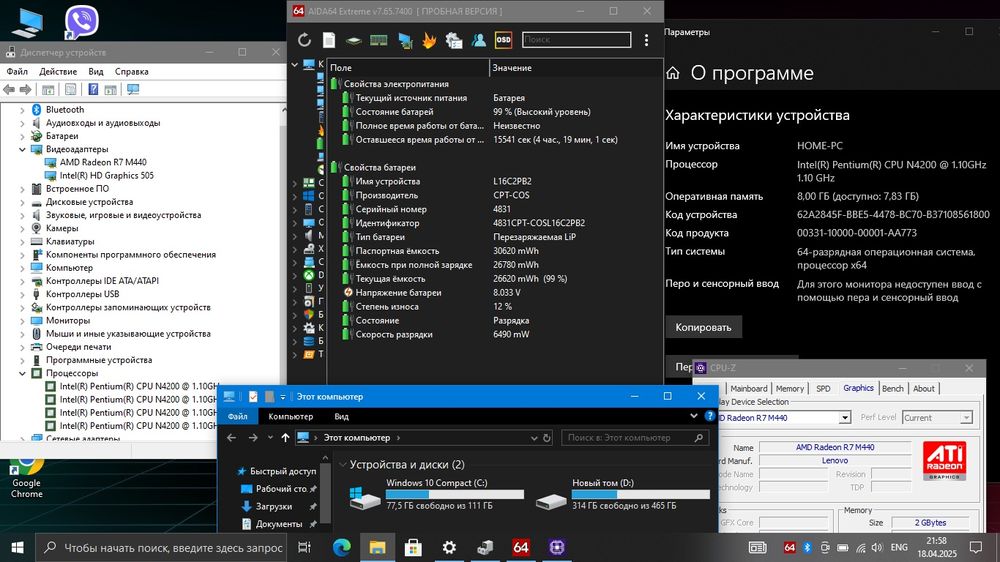Select Документы in Explorer sidebar
Image resolution: width=1000 pixels, height=562 pixels.
[279, 524]
